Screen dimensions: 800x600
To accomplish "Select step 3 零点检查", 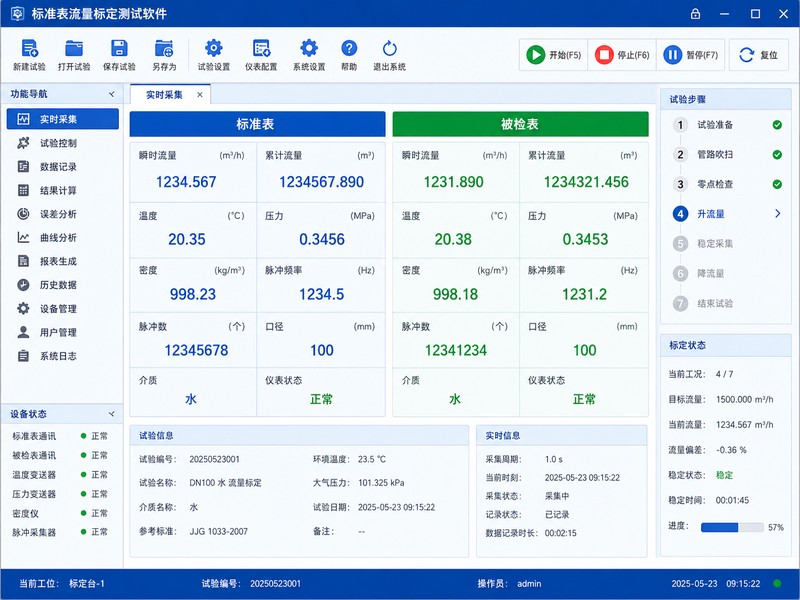I will coord(727,184).
